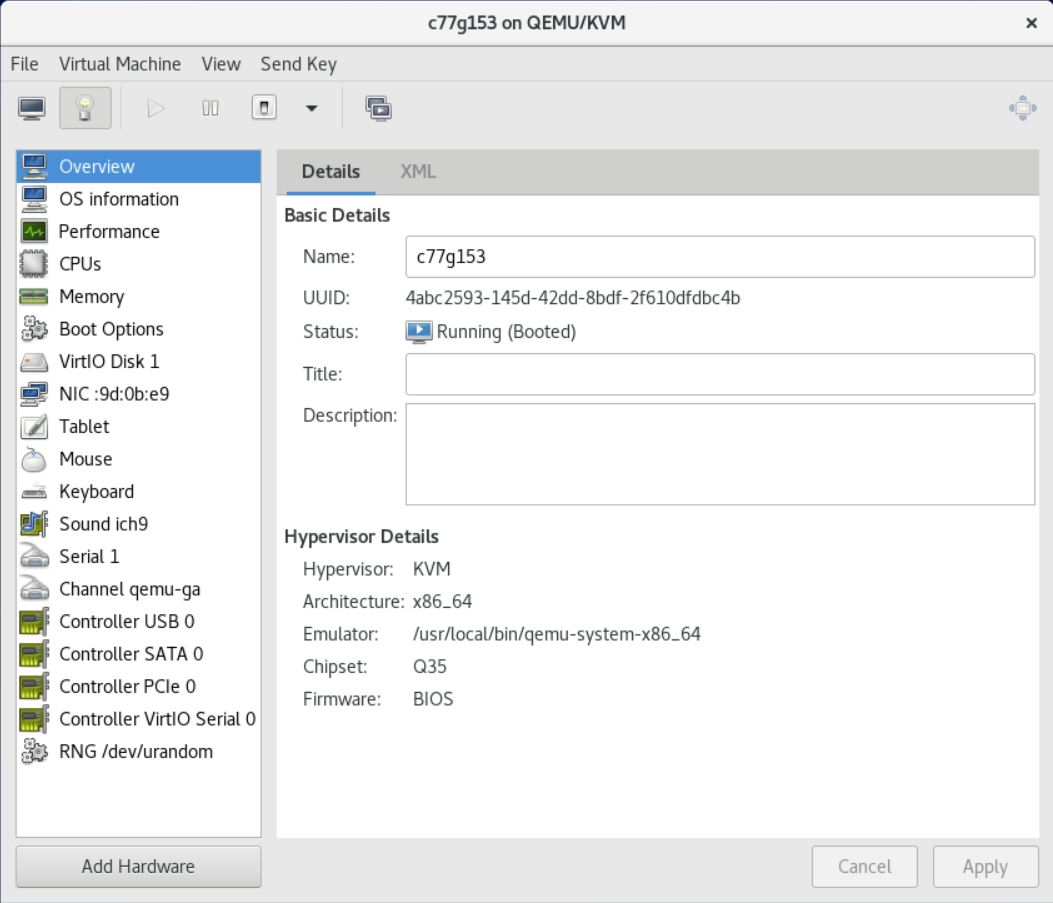The width and height of the screenshot is (1053, 903).
Task: Select Controller USB 0
Action: pos(138,621)
